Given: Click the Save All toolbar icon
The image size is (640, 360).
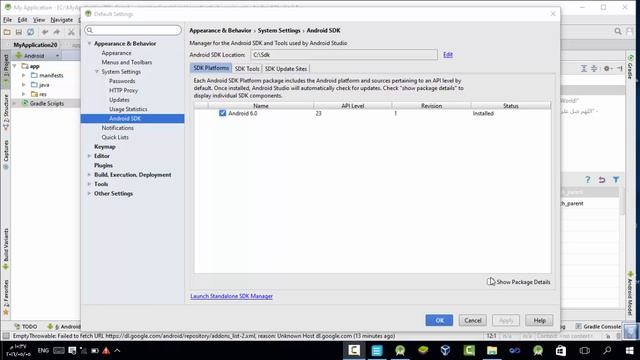Looking at the screenshot, I should tap(19, 32).
